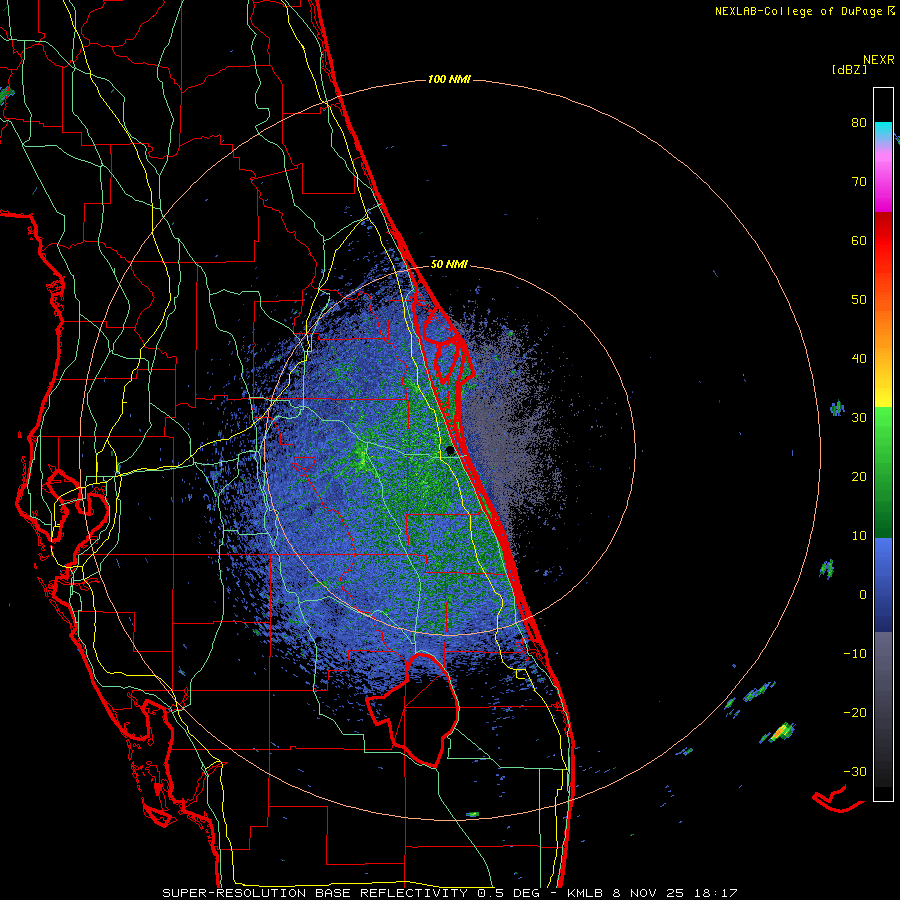Screen dimensions: 900x900
Task: Click the 70 value on the dBZ scale
Action: pyautogui.click(x=859, y=181)
